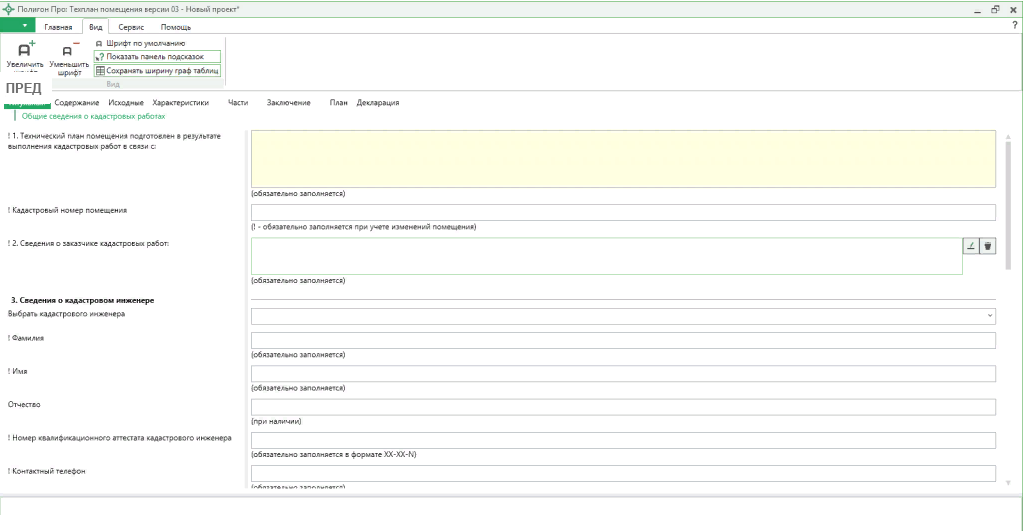
Task: Click the edit pencil icon for customer info
Action: pos(970,246)
